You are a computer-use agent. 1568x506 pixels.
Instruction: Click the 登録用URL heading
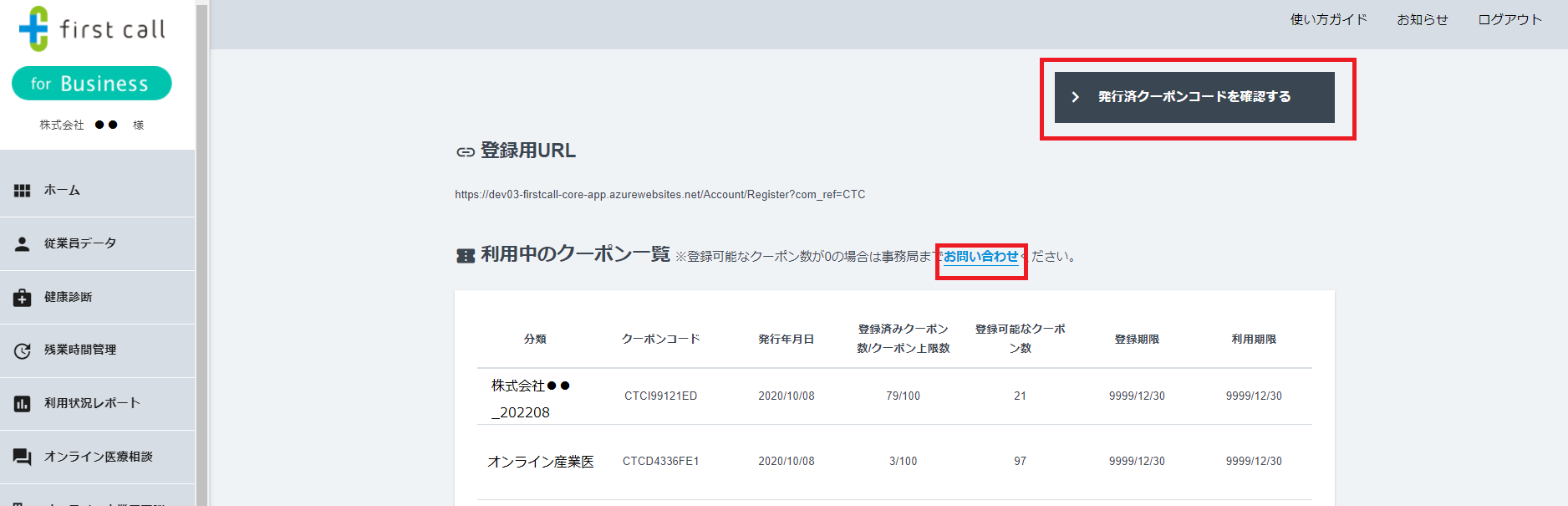527,151
